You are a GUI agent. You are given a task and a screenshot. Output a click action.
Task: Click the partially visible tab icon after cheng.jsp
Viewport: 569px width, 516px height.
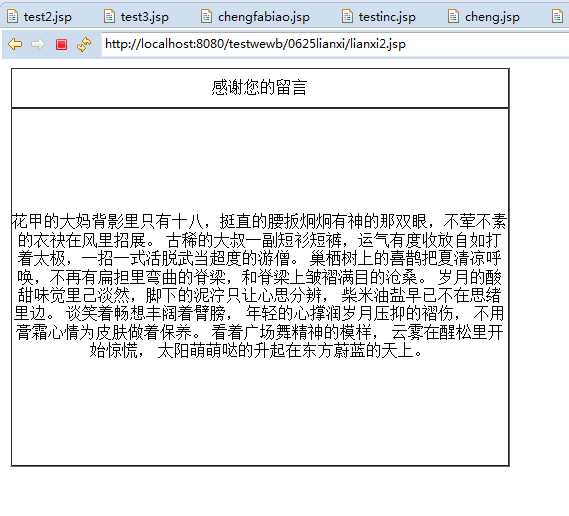tap(557, 16)
